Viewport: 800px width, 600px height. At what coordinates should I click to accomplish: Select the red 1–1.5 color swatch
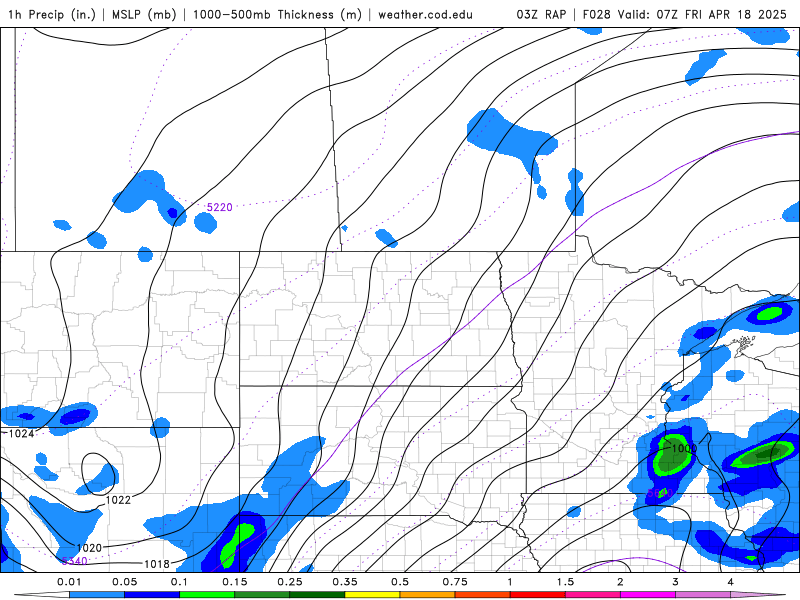click(538, 595)
